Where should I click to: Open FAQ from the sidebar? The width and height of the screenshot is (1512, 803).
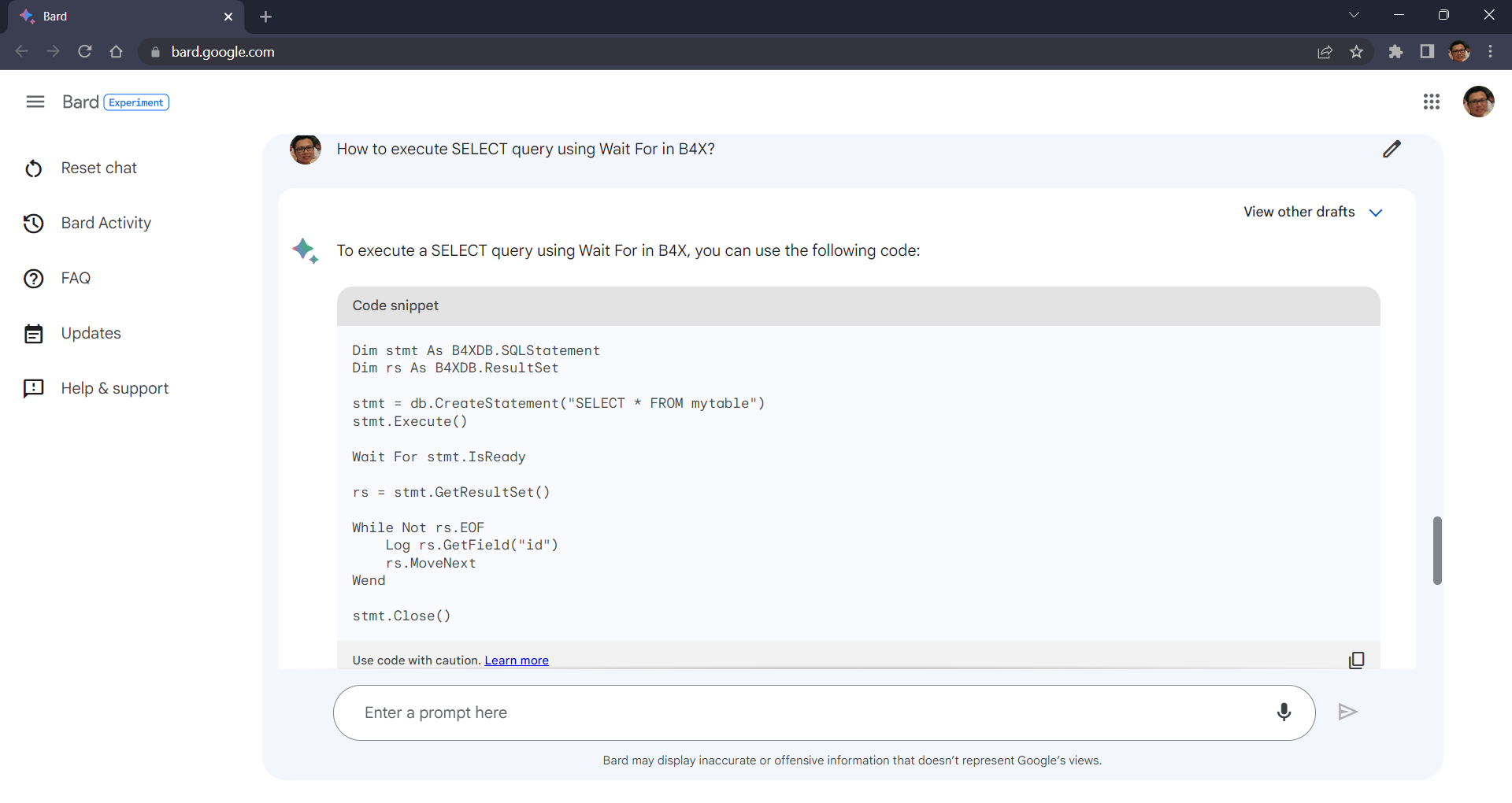point(76,279)
